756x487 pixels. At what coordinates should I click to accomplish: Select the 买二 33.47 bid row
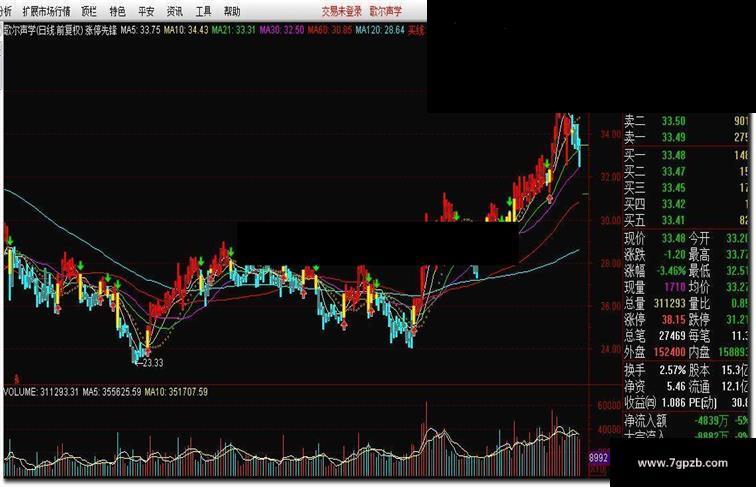coord(687,172)
